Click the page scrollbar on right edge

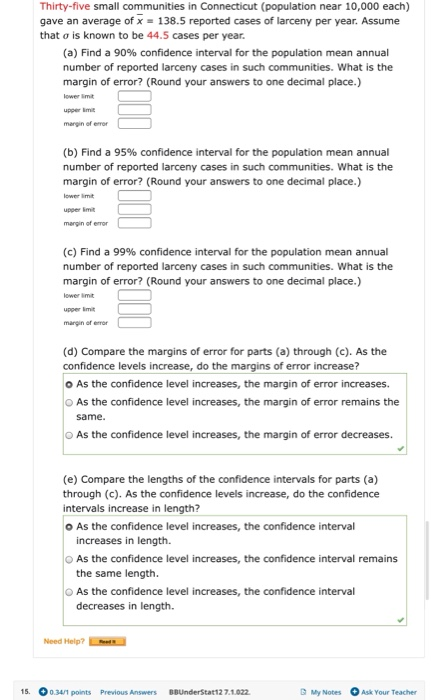tap(427, 560)
